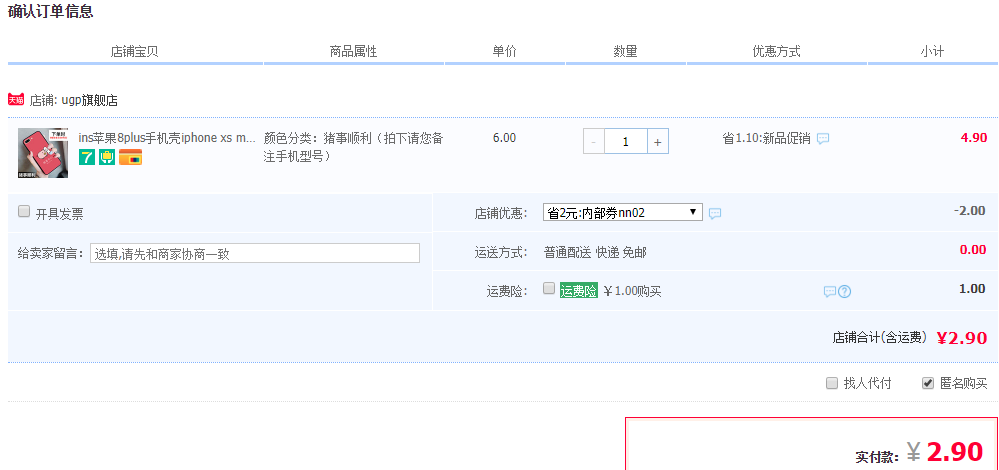Open the phone case product thumbnail
This screenshot has width=999, height=470.
[43, 153]
